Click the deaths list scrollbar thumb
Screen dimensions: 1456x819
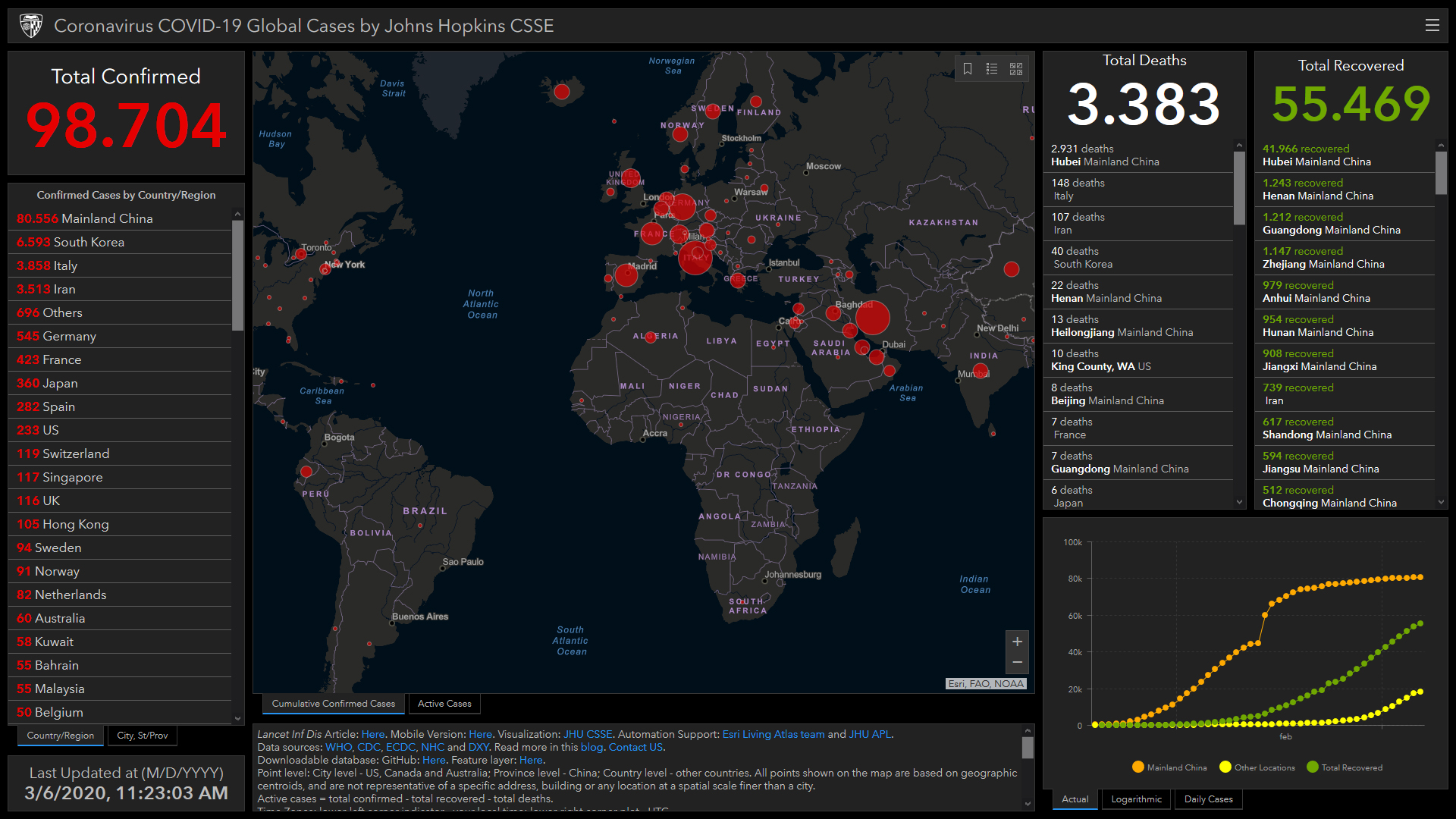pyautogui.click(x=1239, y=188)
